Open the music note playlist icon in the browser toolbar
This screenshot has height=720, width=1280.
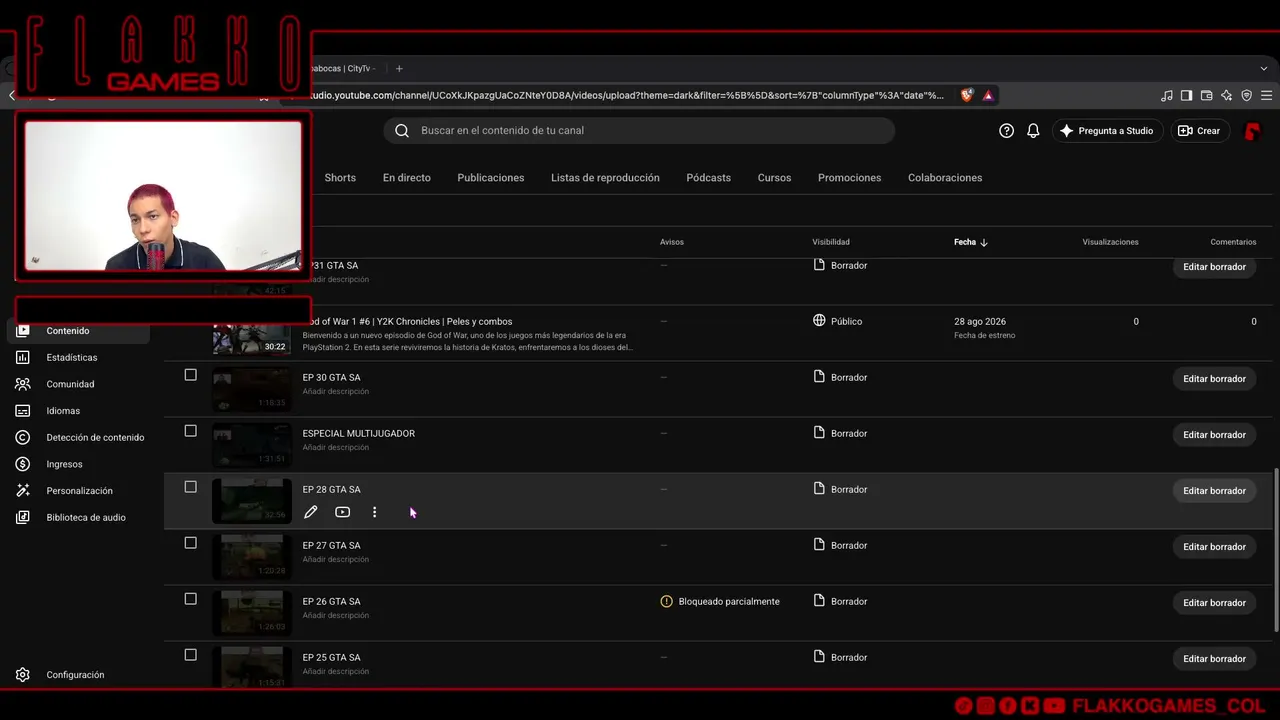(x=1167, y=95)
